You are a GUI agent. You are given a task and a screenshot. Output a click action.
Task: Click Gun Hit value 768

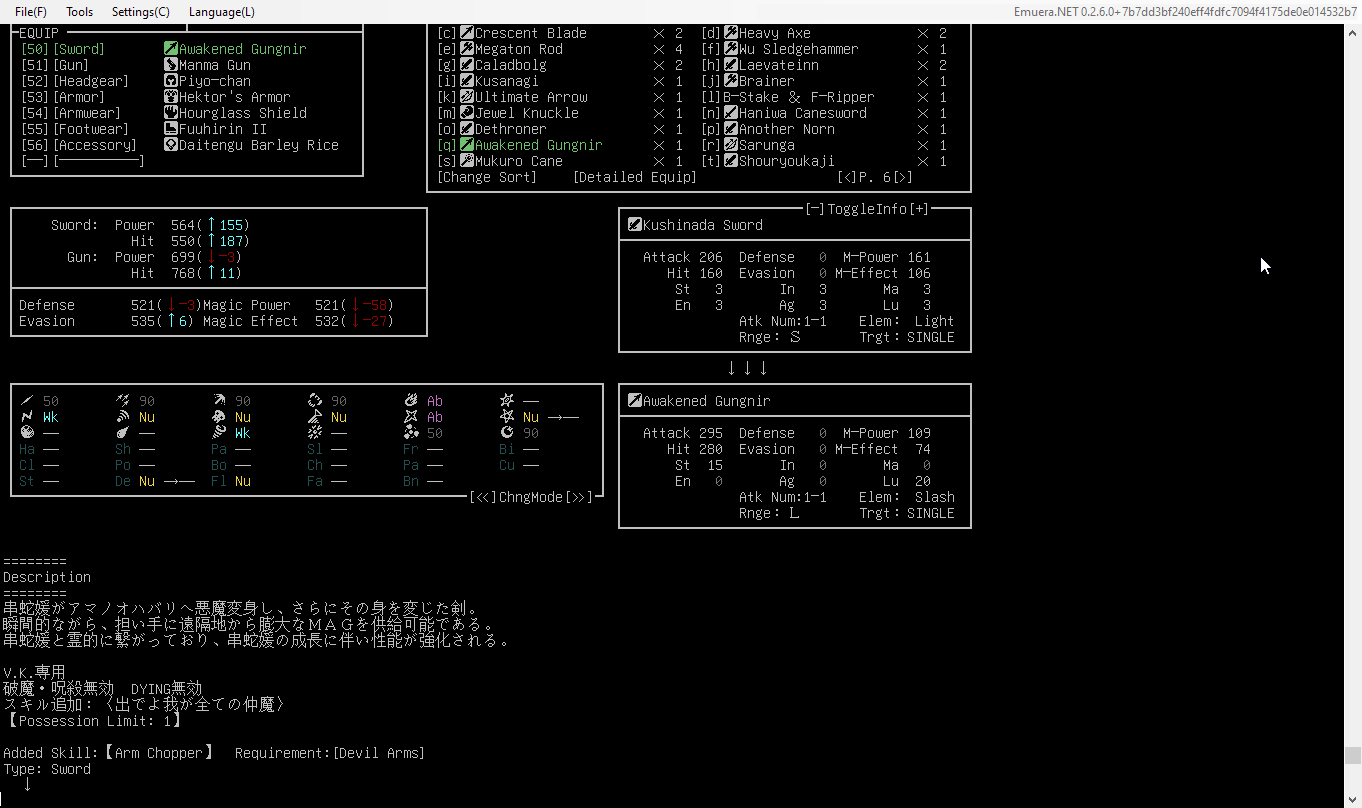click(x=183, y=273)
